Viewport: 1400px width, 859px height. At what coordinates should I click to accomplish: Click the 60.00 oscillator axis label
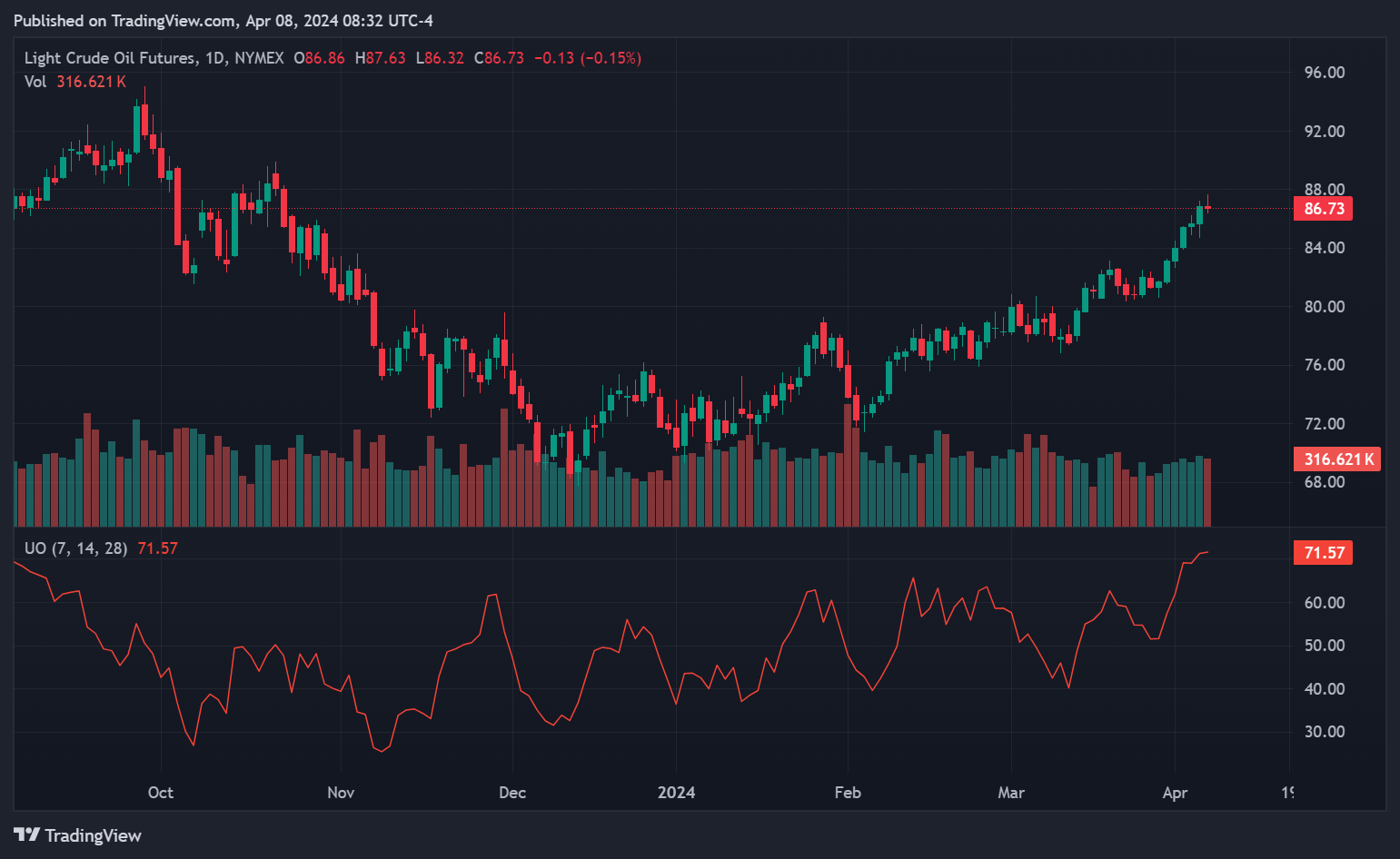pyautogui.click(x=1325, y=603)
